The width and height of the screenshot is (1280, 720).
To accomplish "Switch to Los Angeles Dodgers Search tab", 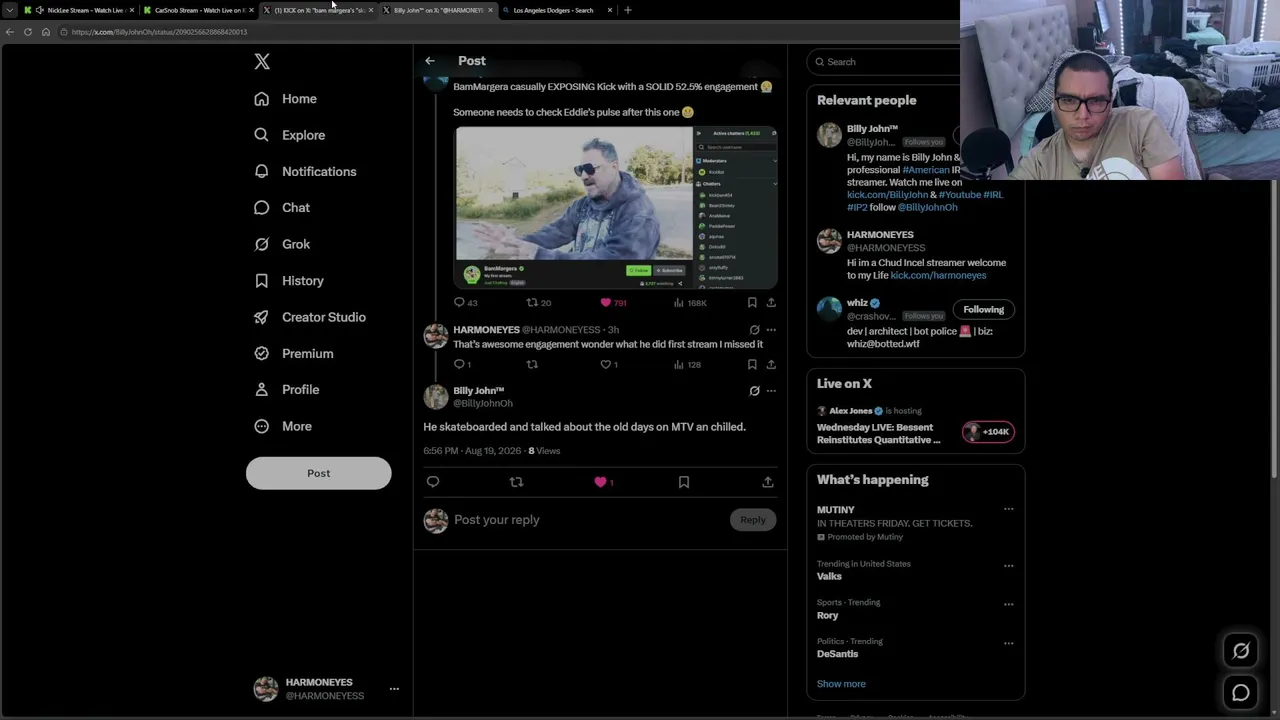I will click(557, 10).
